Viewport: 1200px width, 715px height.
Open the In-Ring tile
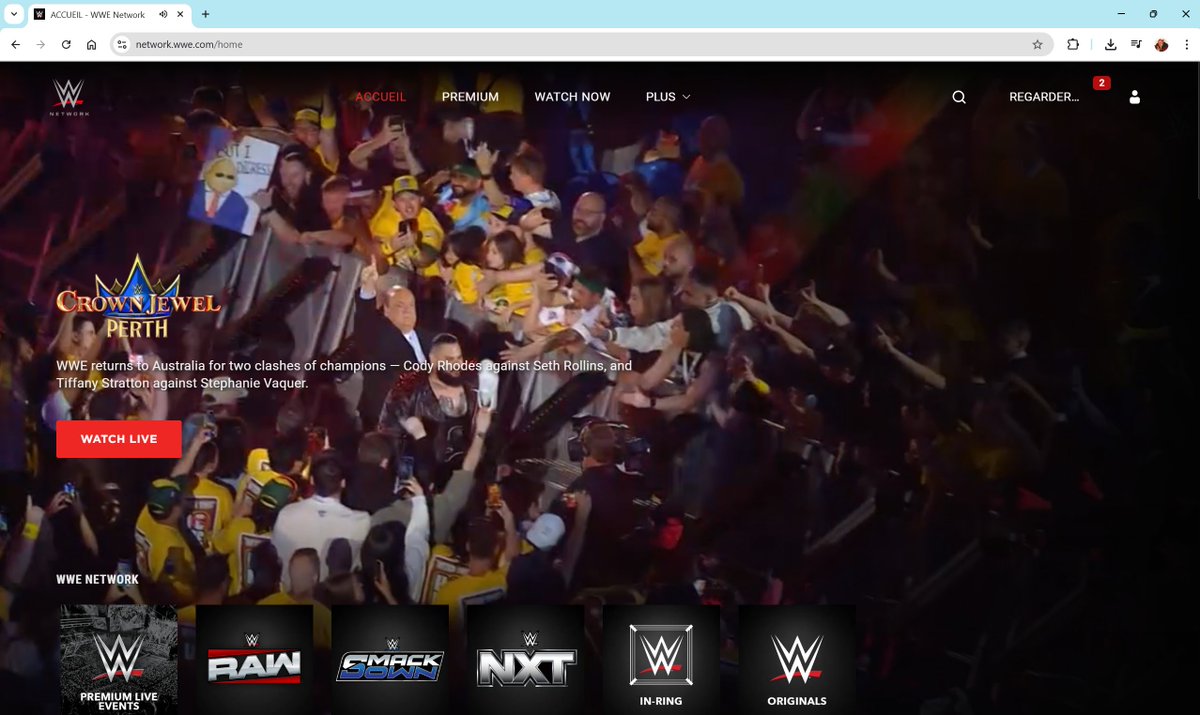coord(661,659)
